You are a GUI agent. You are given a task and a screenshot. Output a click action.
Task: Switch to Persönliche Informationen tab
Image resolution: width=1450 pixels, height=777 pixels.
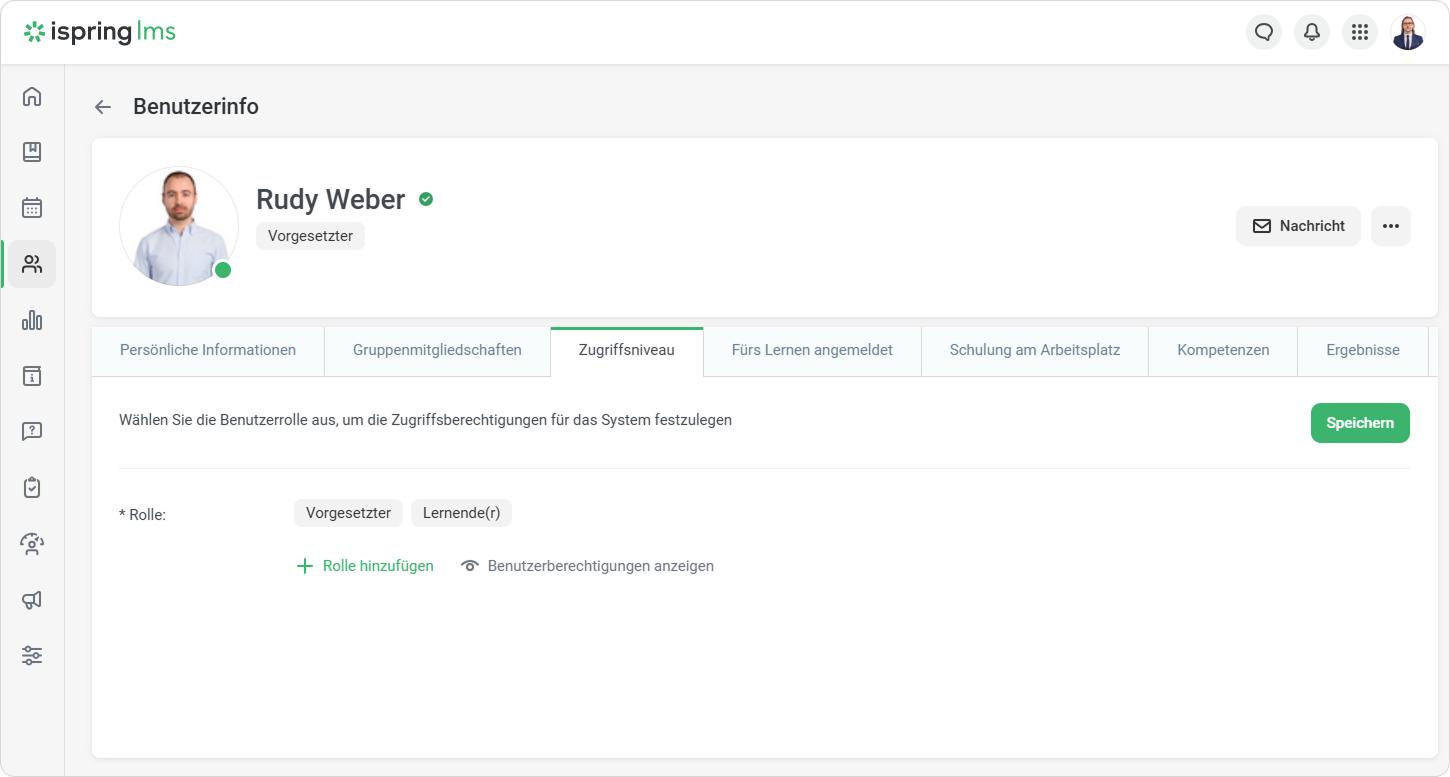(208, 350)
